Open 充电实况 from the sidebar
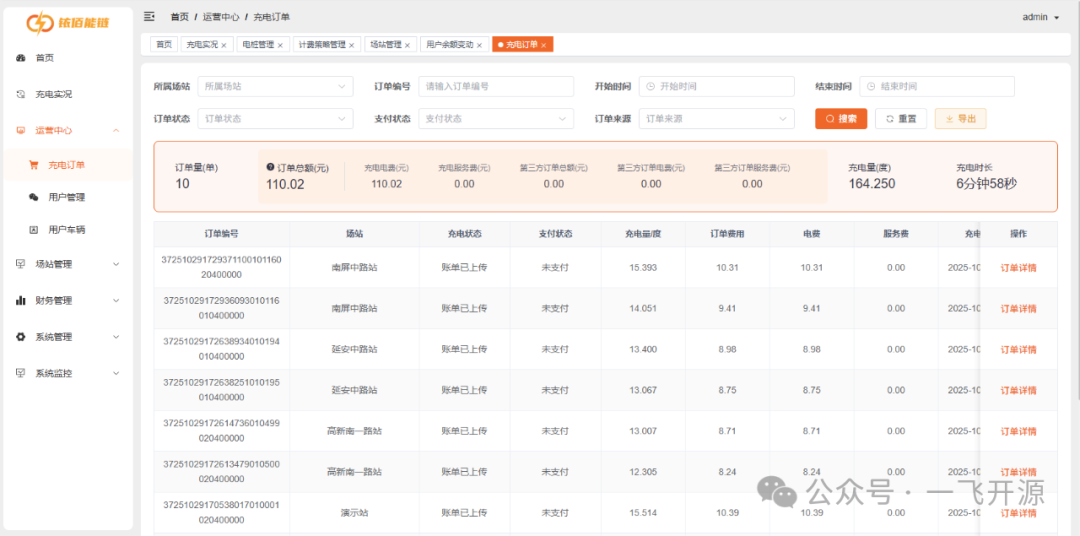Screen dimensions: 1080x536 point(53,94)
